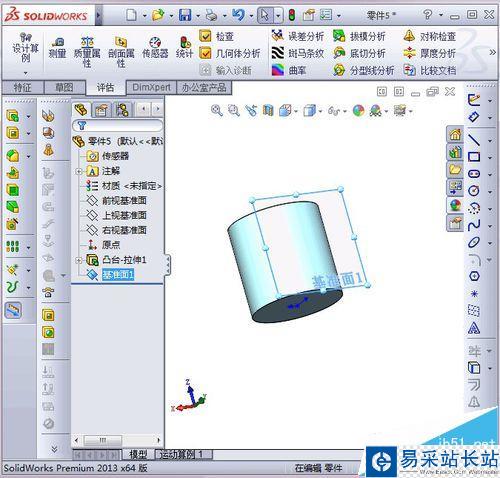Select the Rectangle sketch tool
Image resolution: width=500 pixels, height=478 pixels.
coord(474,157)
